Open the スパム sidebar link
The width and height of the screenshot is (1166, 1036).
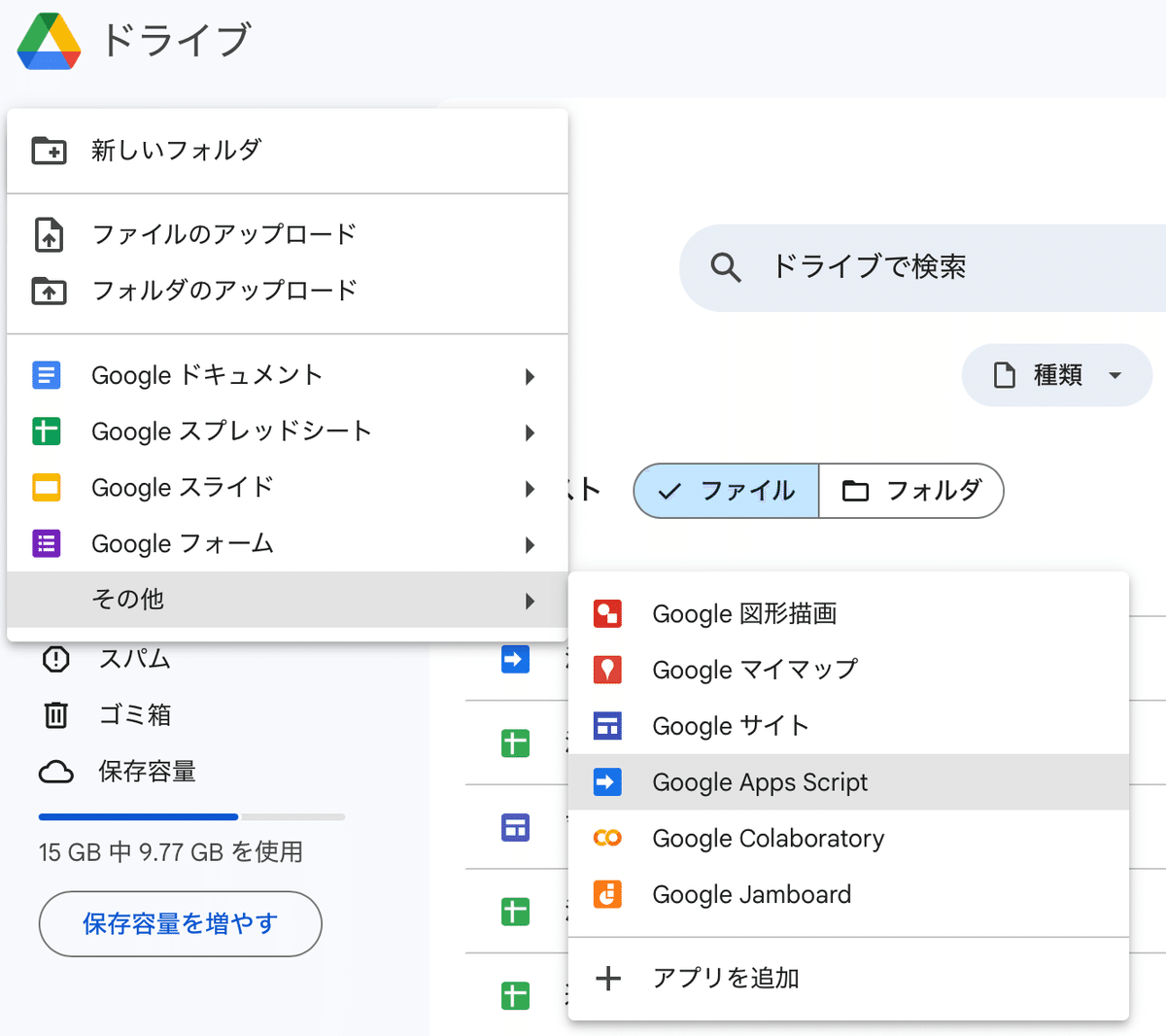tap(134, 659)
